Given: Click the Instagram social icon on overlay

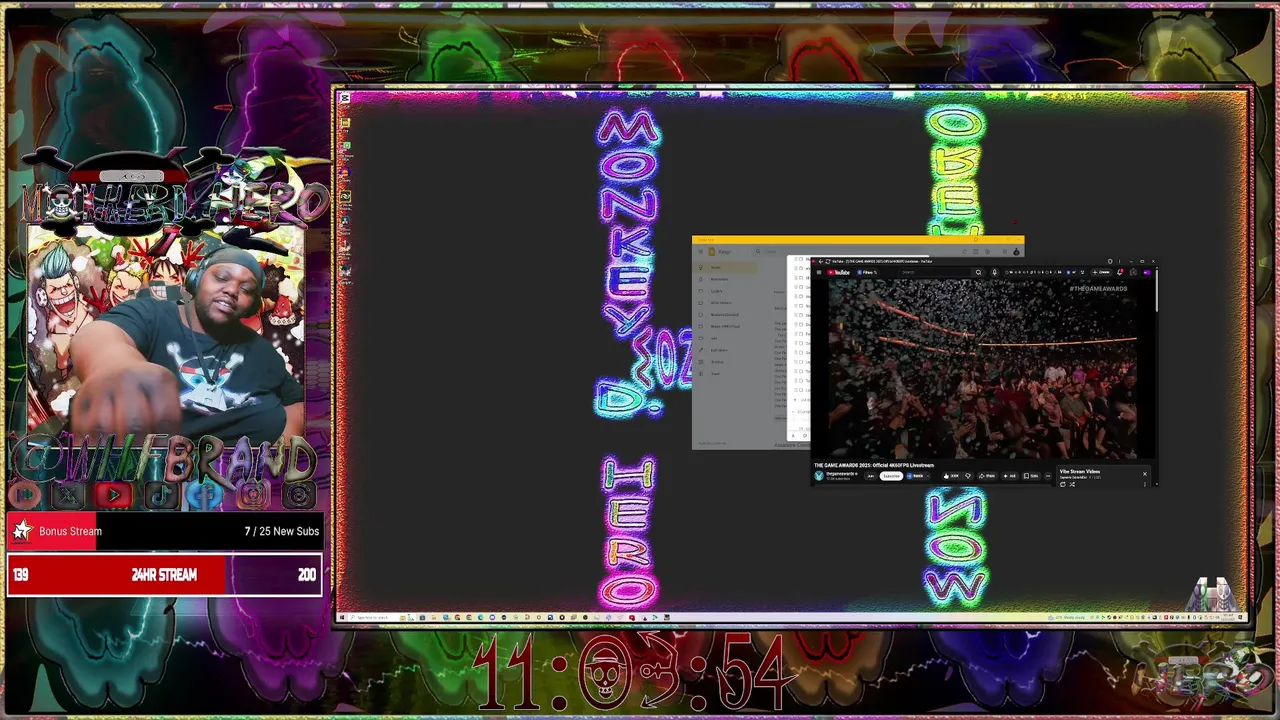Looking at the screenshot, I should pos(253,495).
